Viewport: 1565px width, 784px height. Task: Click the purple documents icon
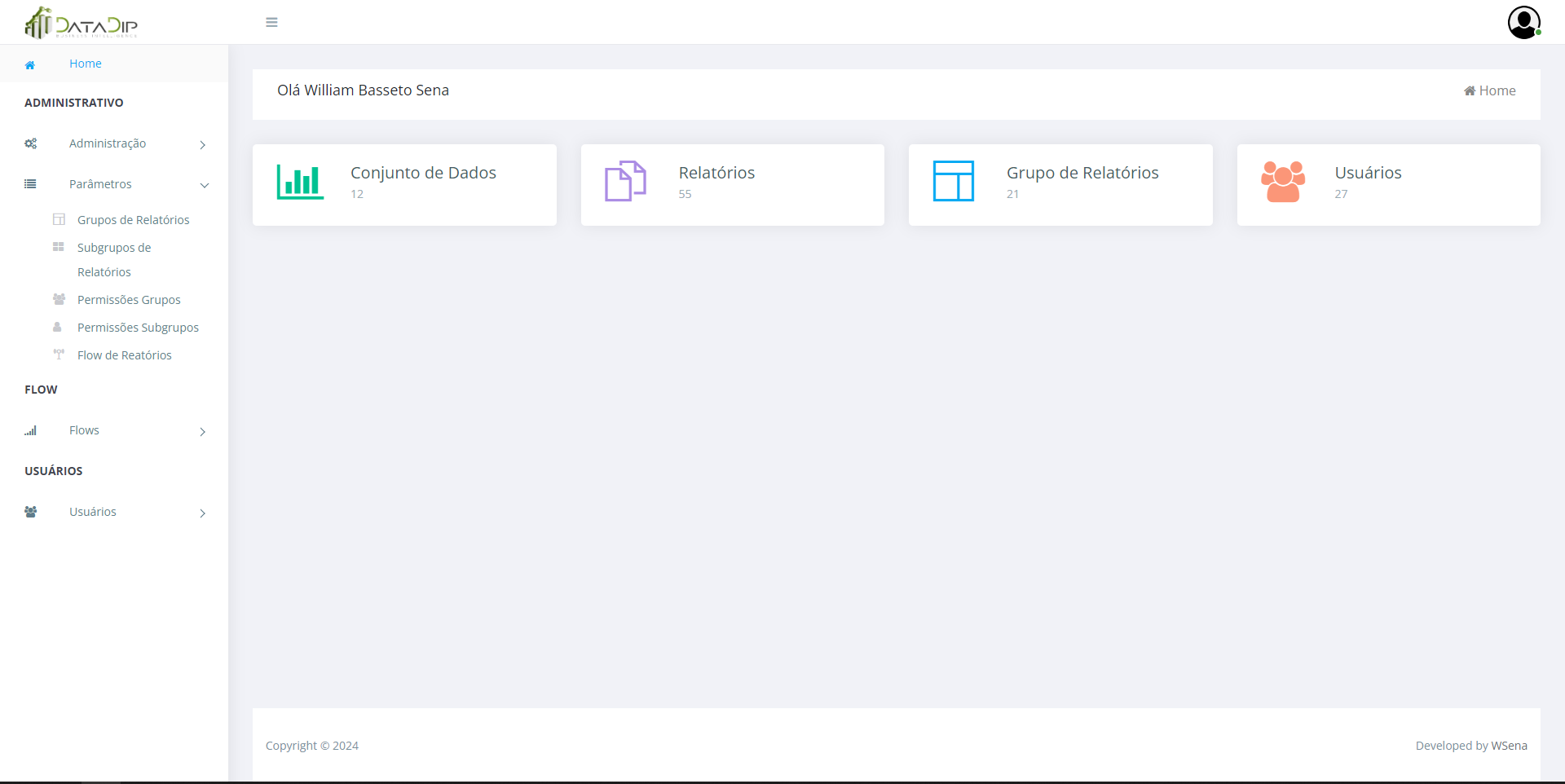tap(625, 181)
